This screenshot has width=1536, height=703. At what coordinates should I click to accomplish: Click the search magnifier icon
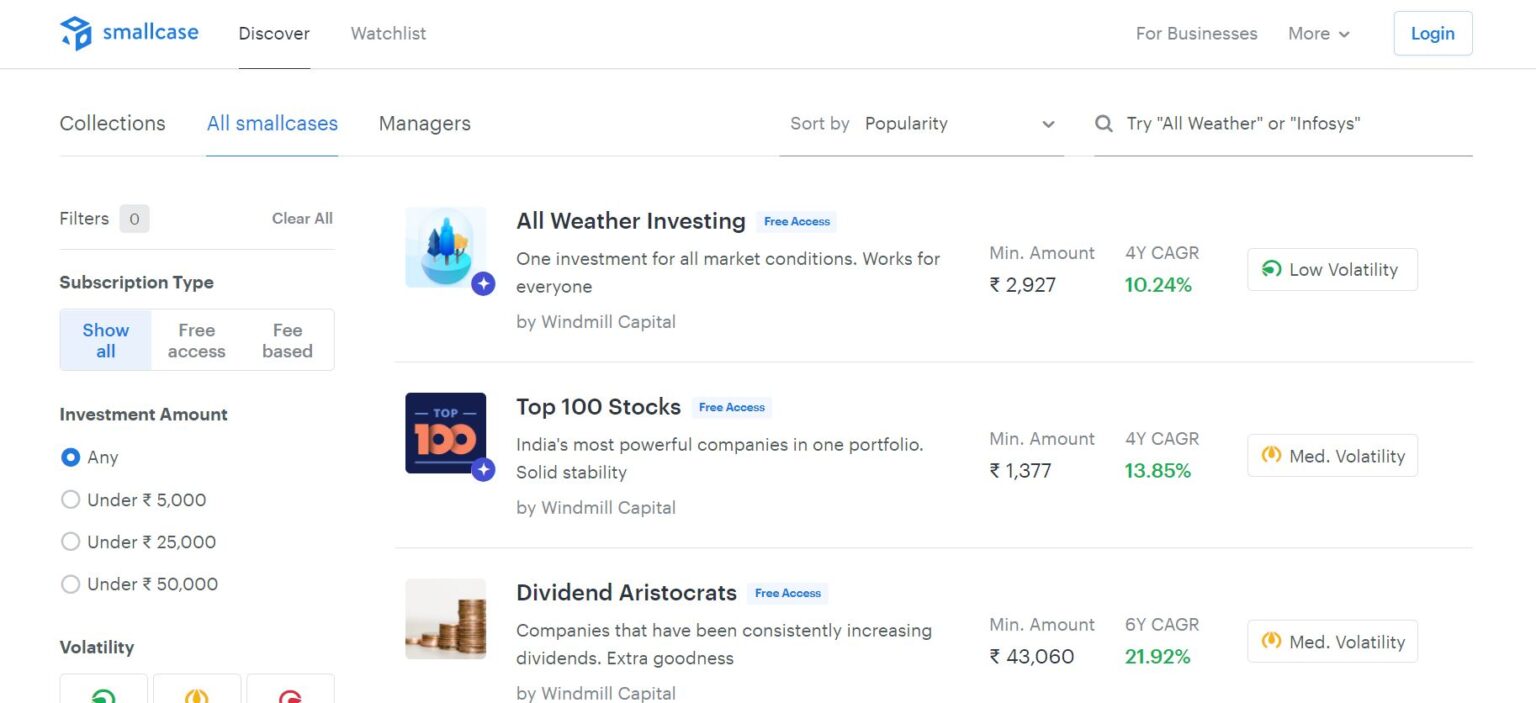pos(1104,124)
